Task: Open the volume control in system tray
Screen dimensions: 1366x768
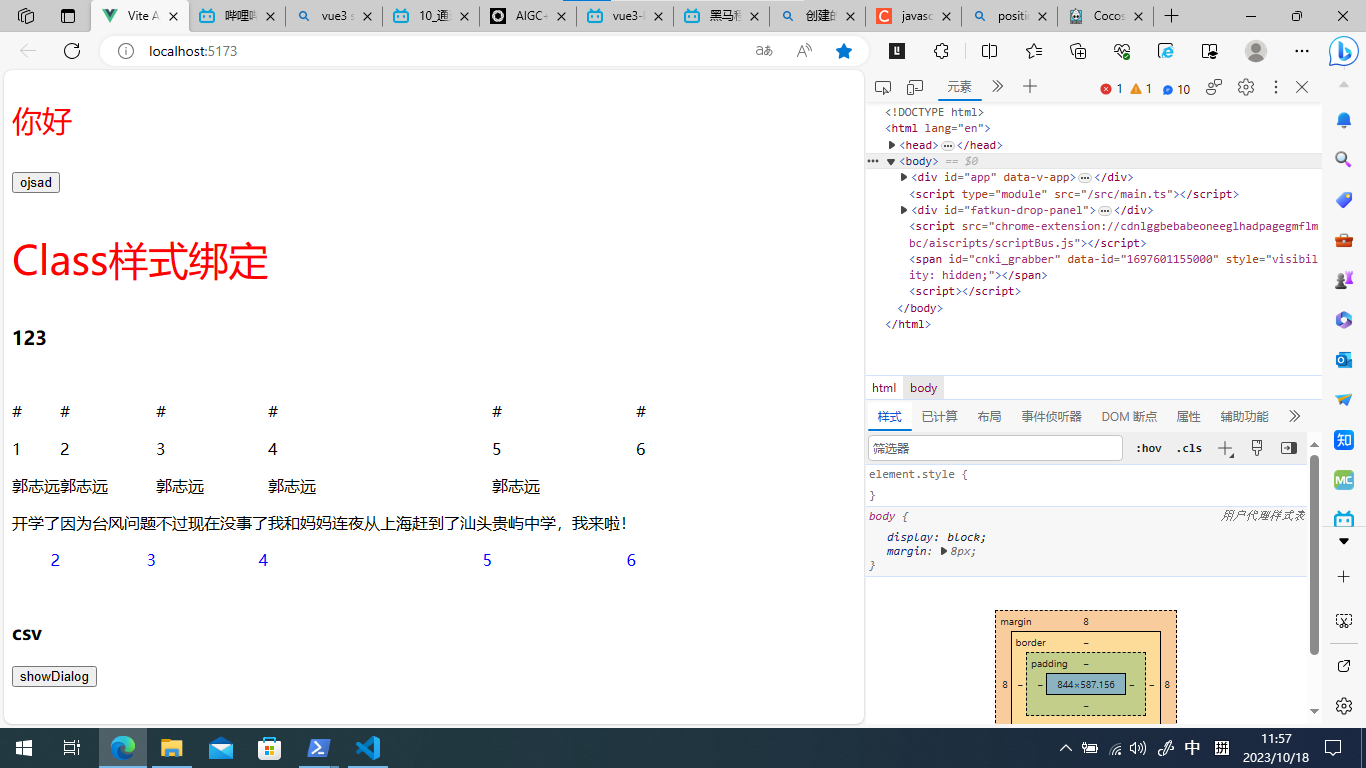Action: [x=1137, y=748]
